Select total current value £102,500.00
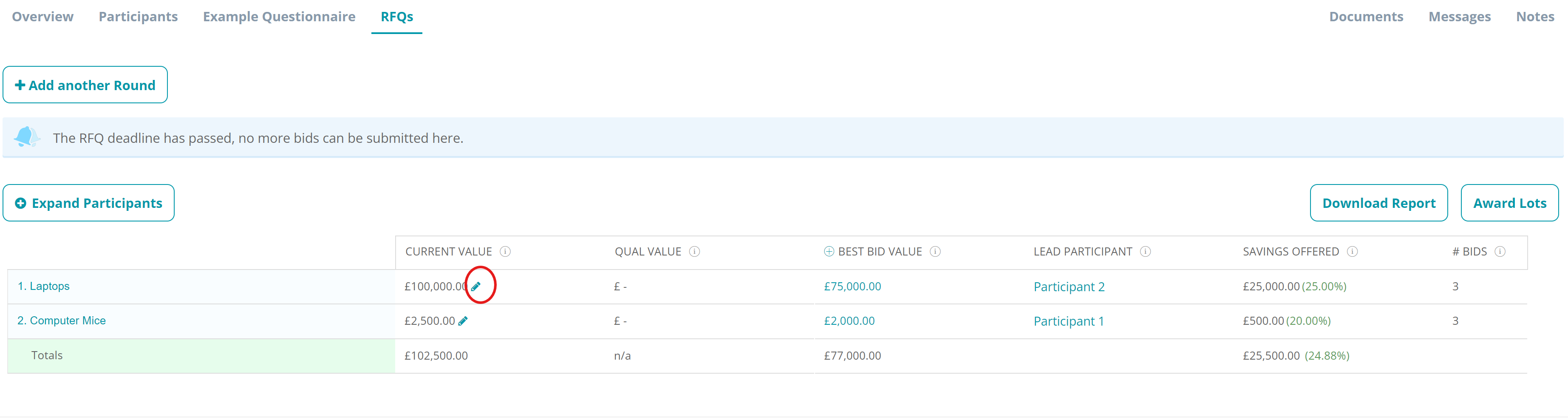Viewport: 1568px width, 420px height. [436, 355]
